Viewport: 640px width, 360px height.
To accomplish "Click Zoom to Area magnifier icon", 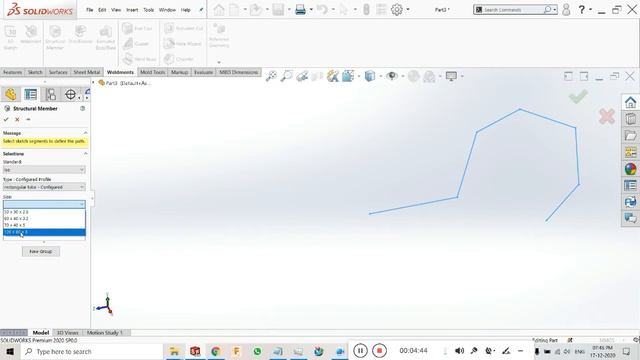I will pos(287,76).
